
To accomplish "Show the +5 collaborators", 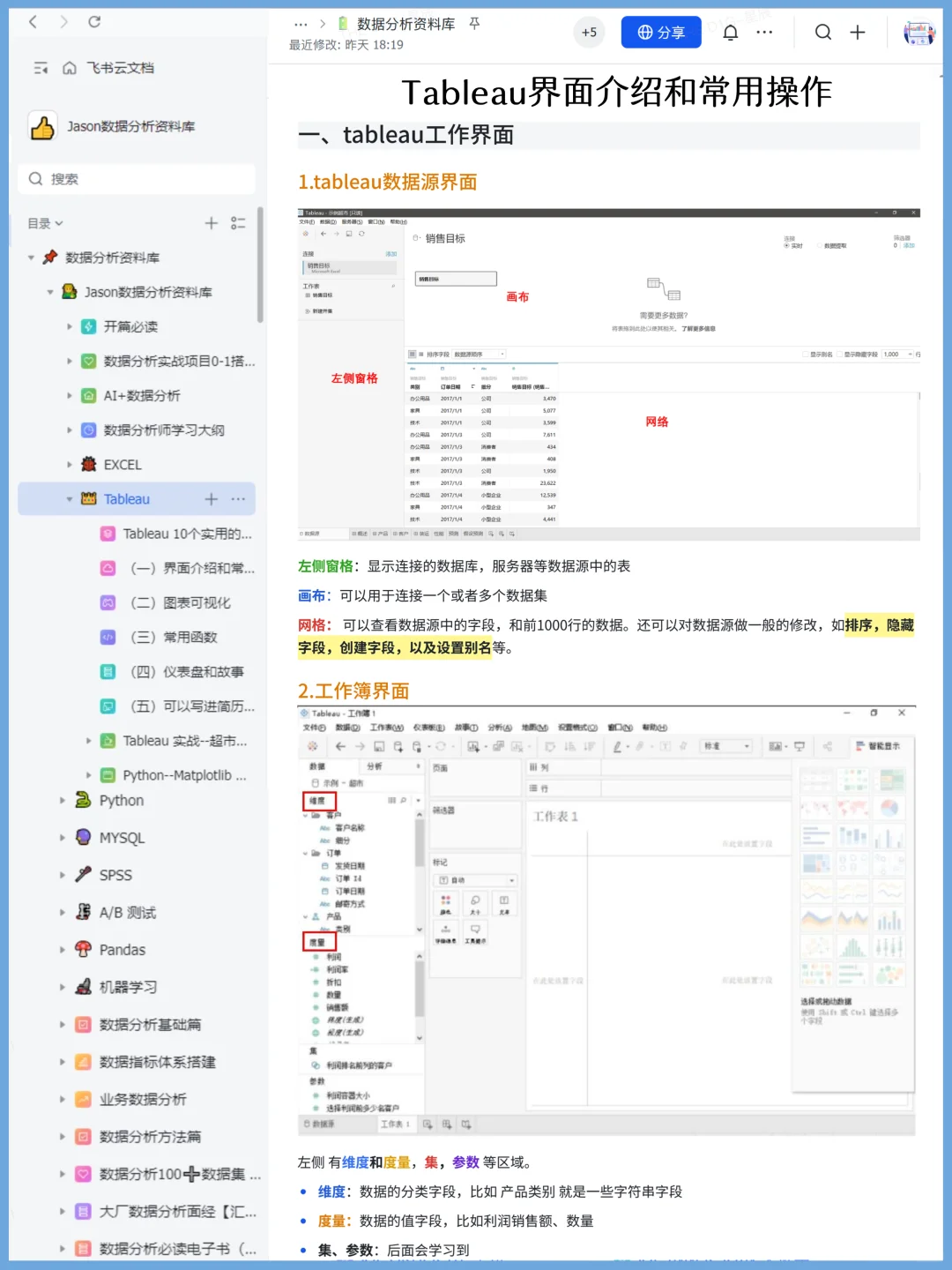I will (589, 33).
